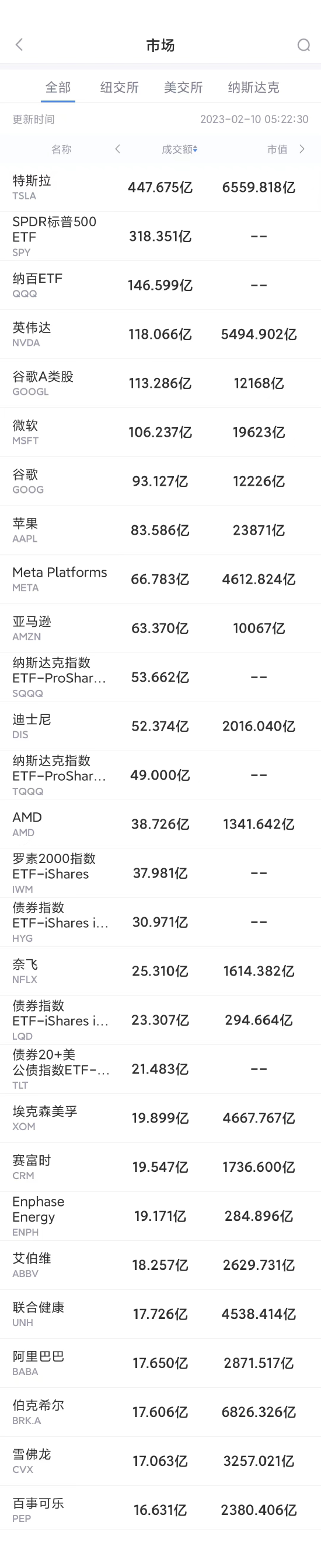Open the 特斯拉 TSLA row
Viewport: 321px width, 1568px height.
tap(161, 187)
